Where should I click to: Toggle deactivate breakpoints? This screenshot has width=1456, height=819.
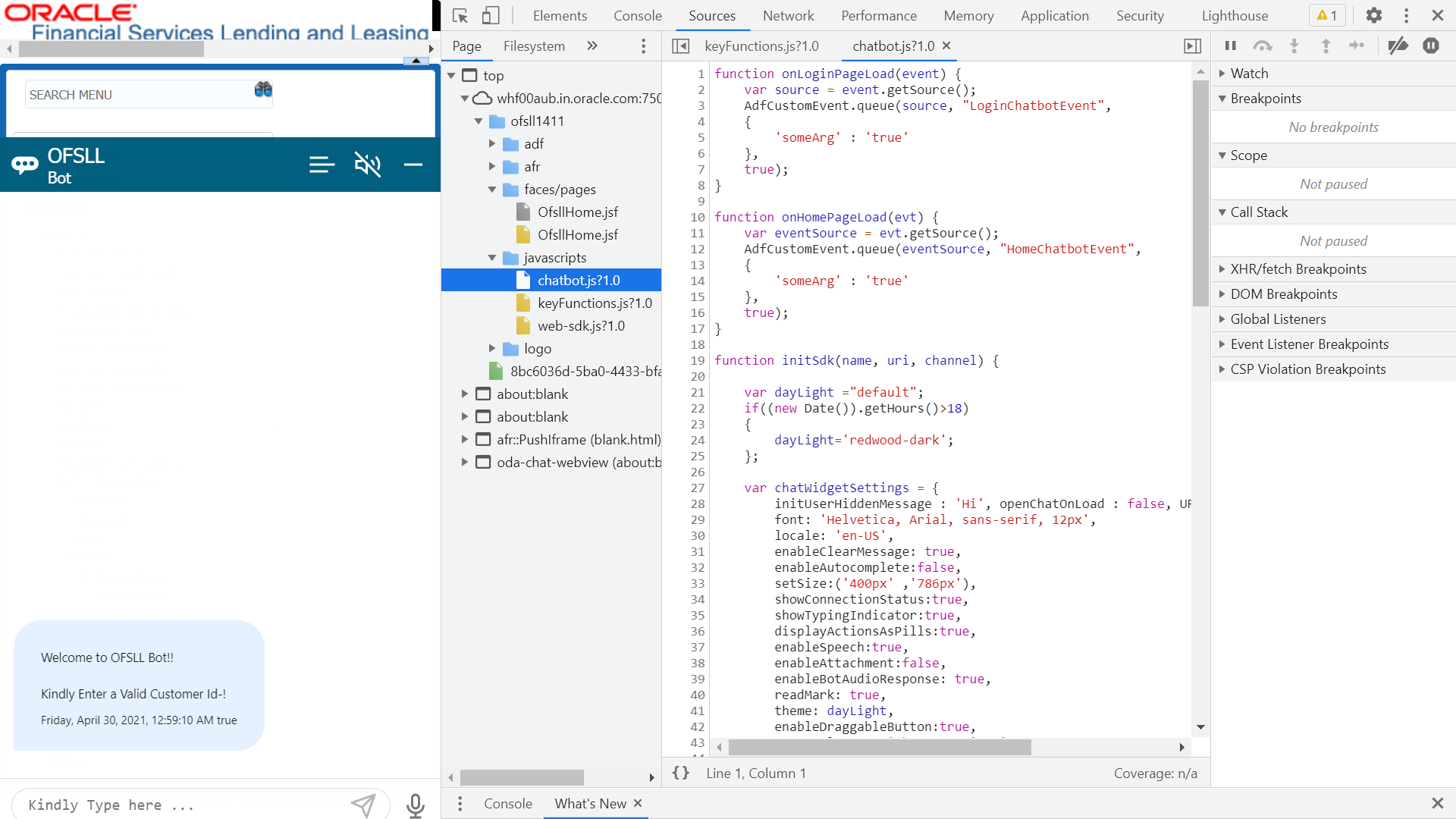(x=1398, y=46)
